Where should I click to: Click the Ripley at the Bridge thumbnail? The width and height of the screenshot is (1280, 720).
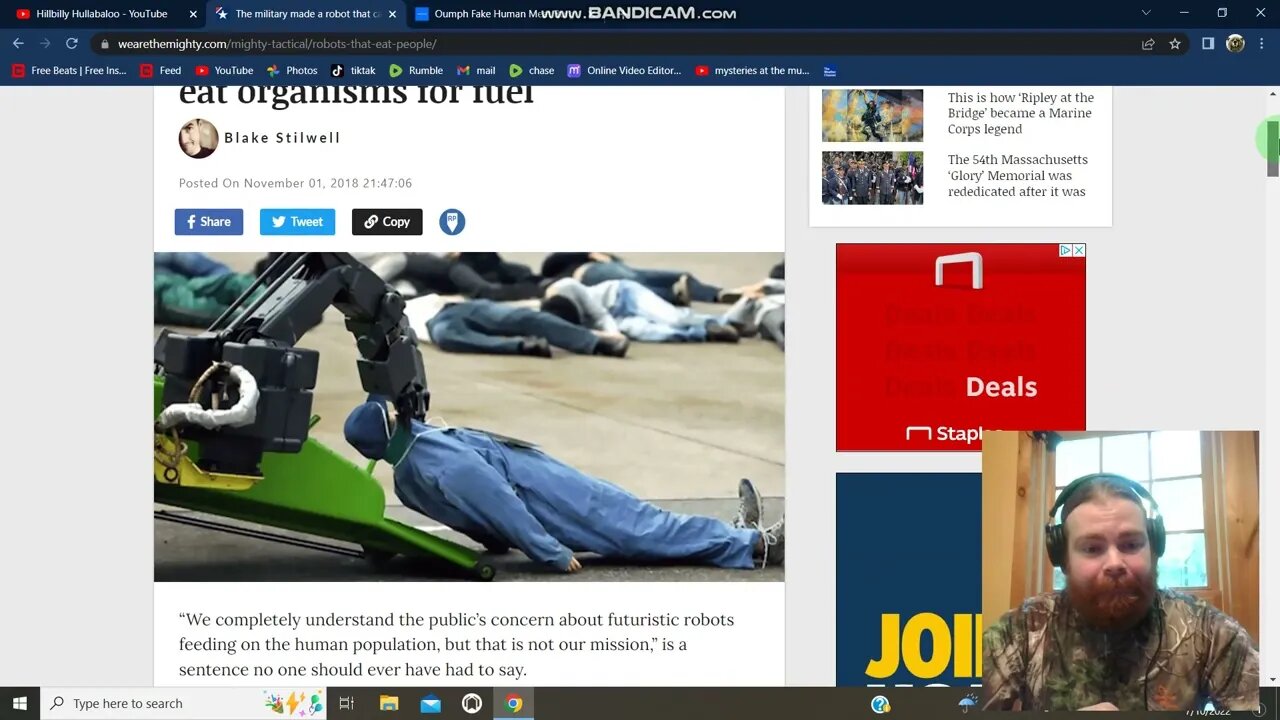tap(873, 116)
